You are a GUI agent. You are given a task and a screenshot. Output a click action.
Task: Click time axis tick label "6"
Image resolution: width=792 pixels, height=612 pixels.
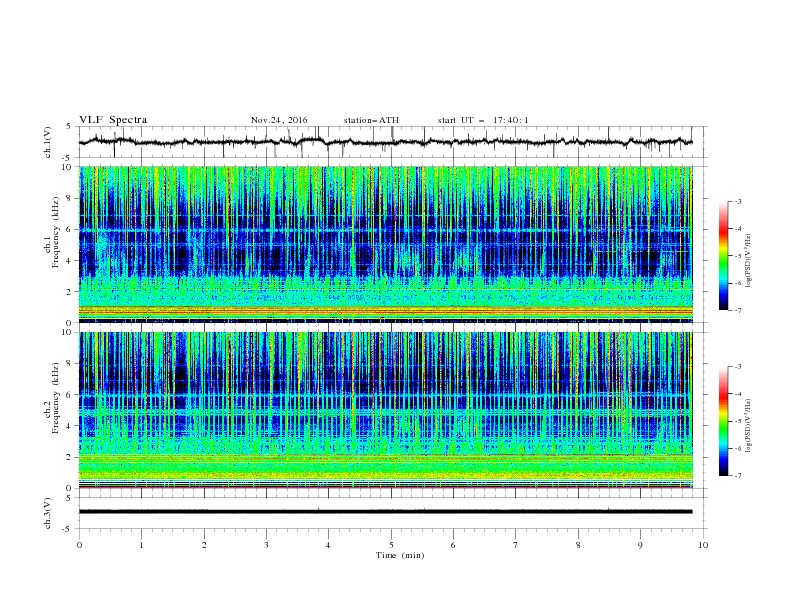click(453, 545)
